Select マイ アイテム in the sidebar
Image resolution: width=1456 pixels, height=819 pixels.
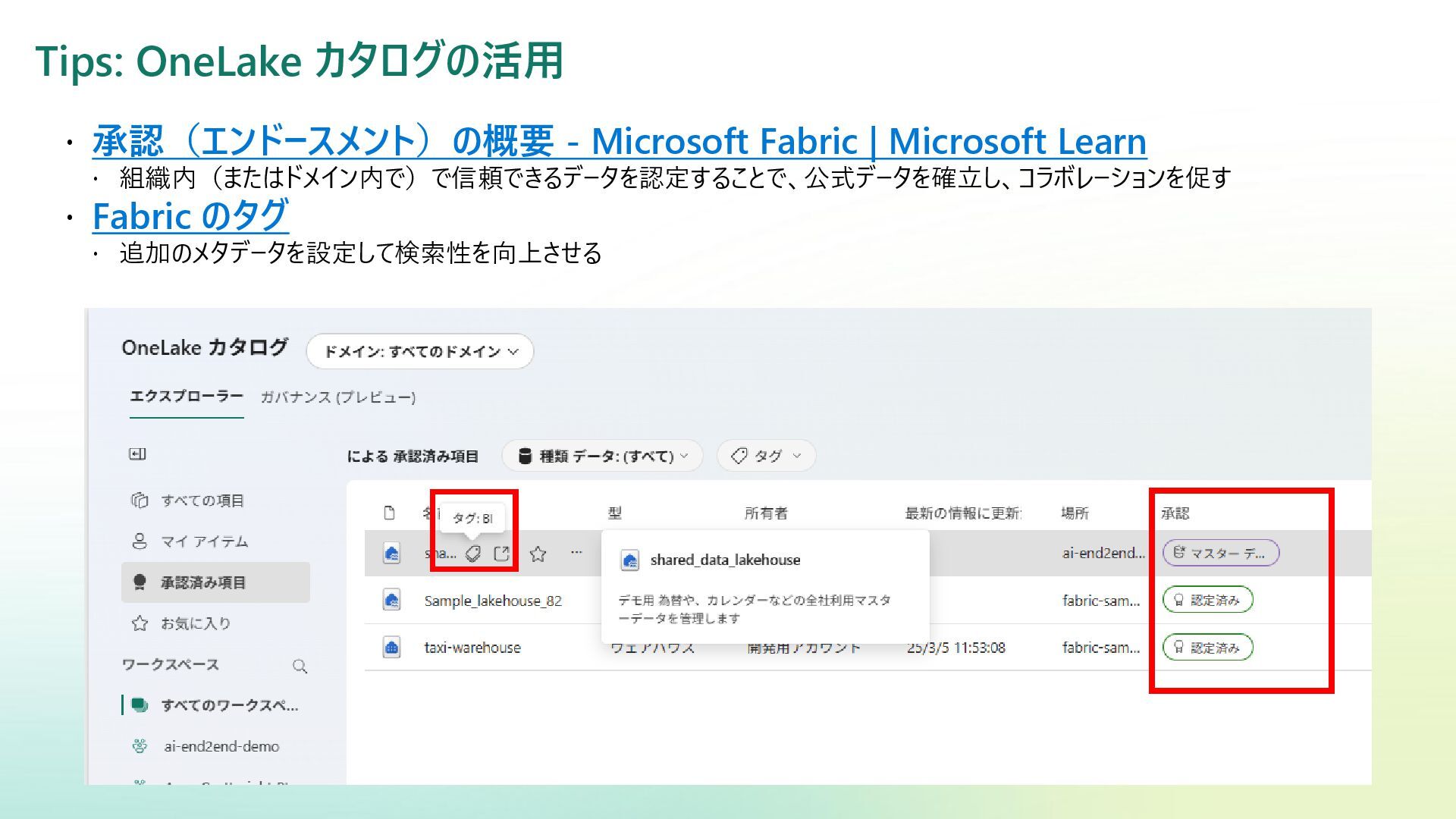click(204, 541)
